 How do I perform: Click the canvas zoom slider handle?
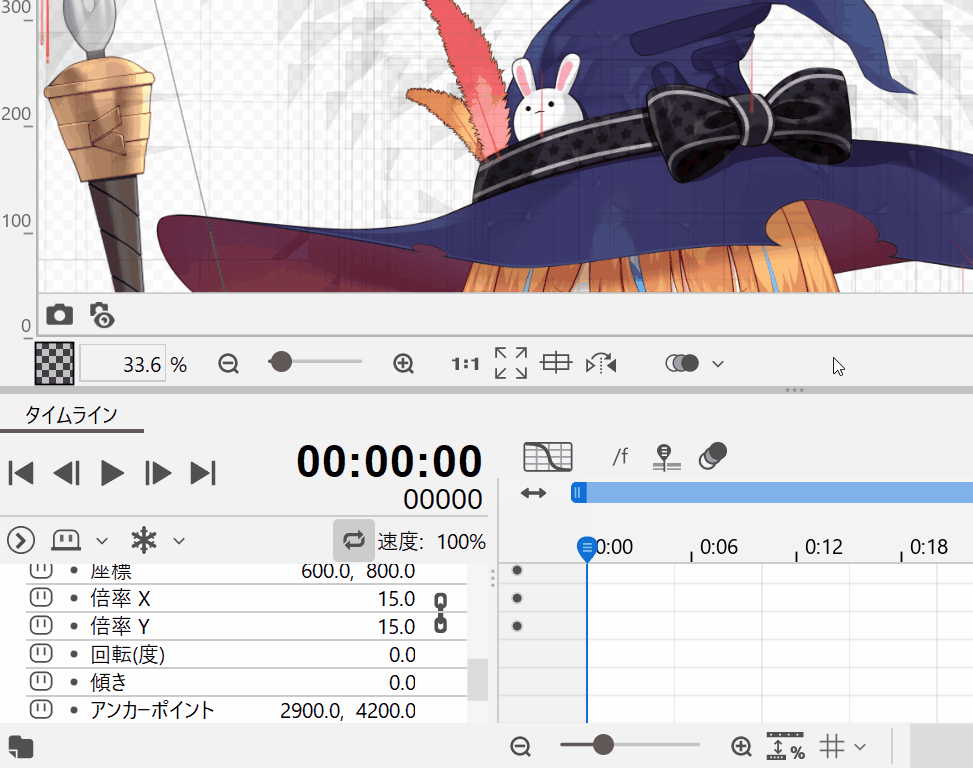click(281, 362)
